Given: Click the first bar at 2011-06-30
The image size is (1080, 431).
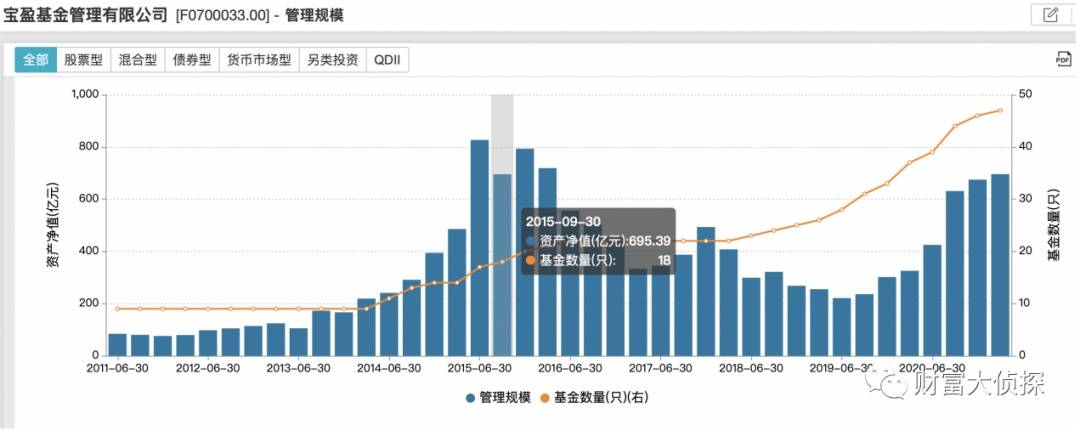Looking at the screenshot, I should (118, 345).
